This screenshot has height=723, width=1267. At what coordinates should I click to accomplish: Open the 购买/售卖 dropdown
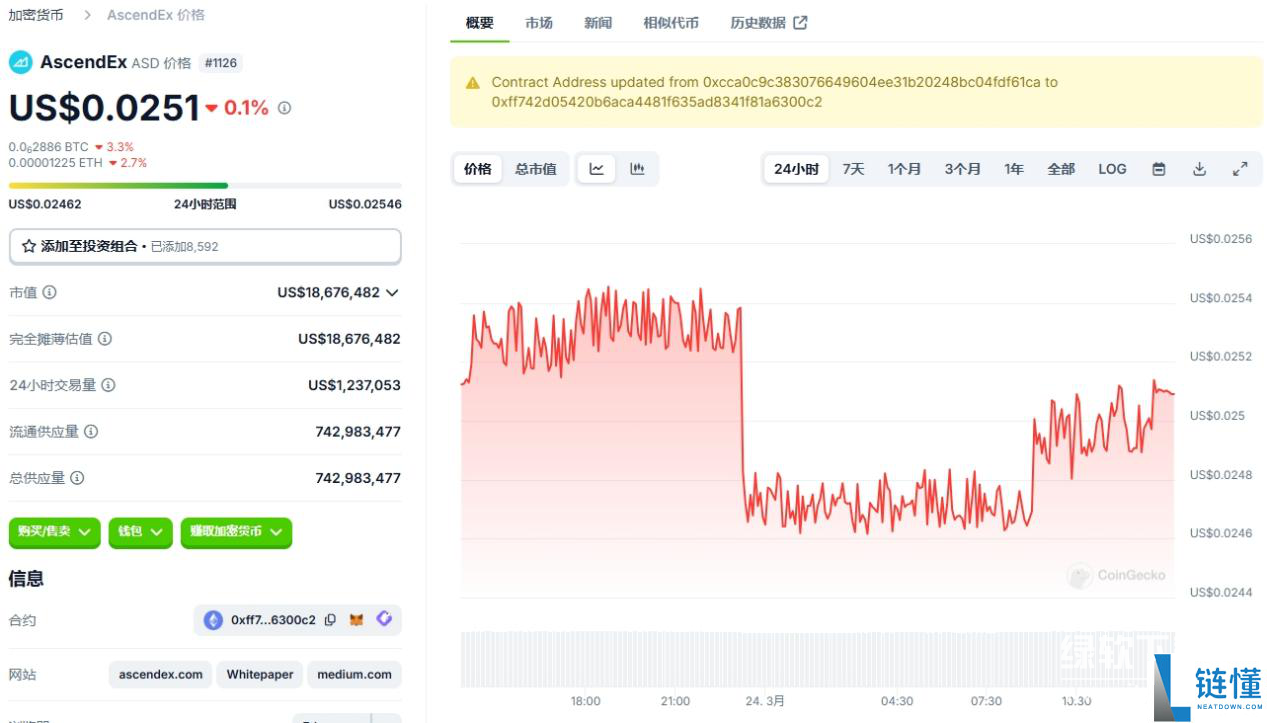(x=55, y=532)
